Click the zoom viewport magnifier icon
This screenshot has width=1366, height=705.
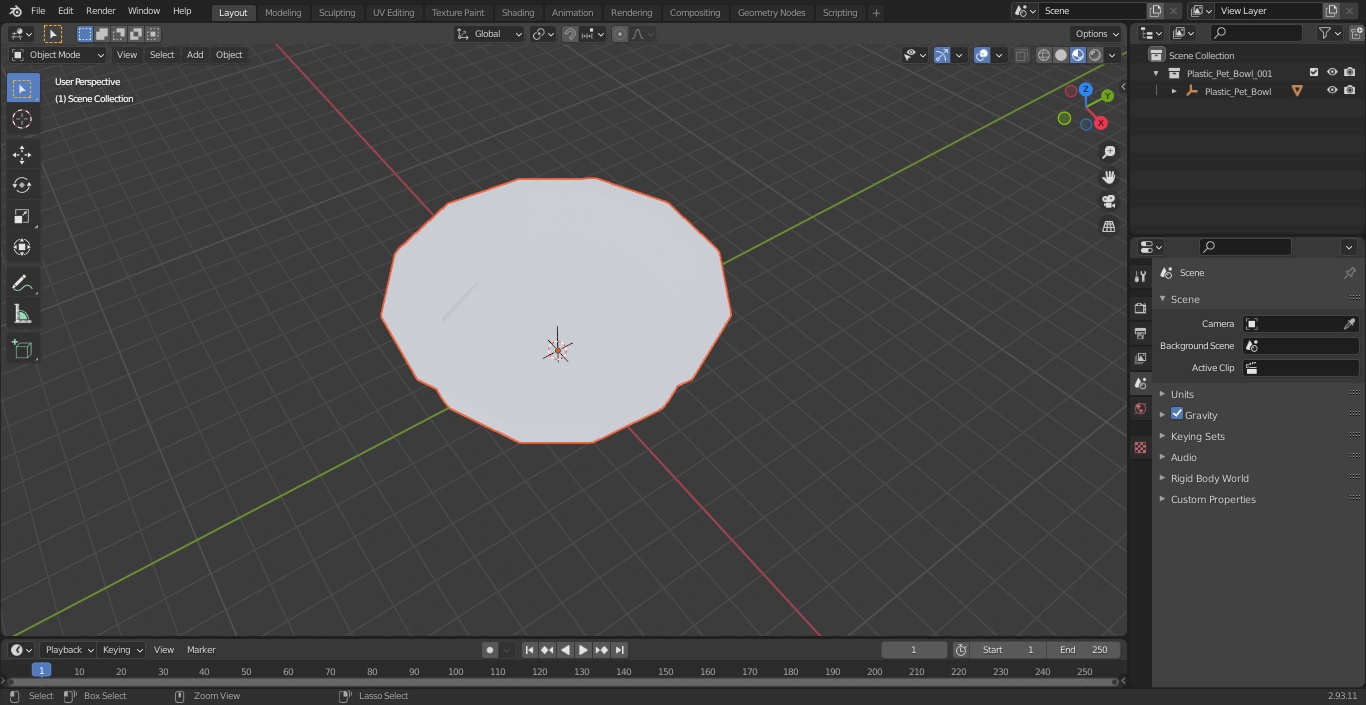(1108, 152)
